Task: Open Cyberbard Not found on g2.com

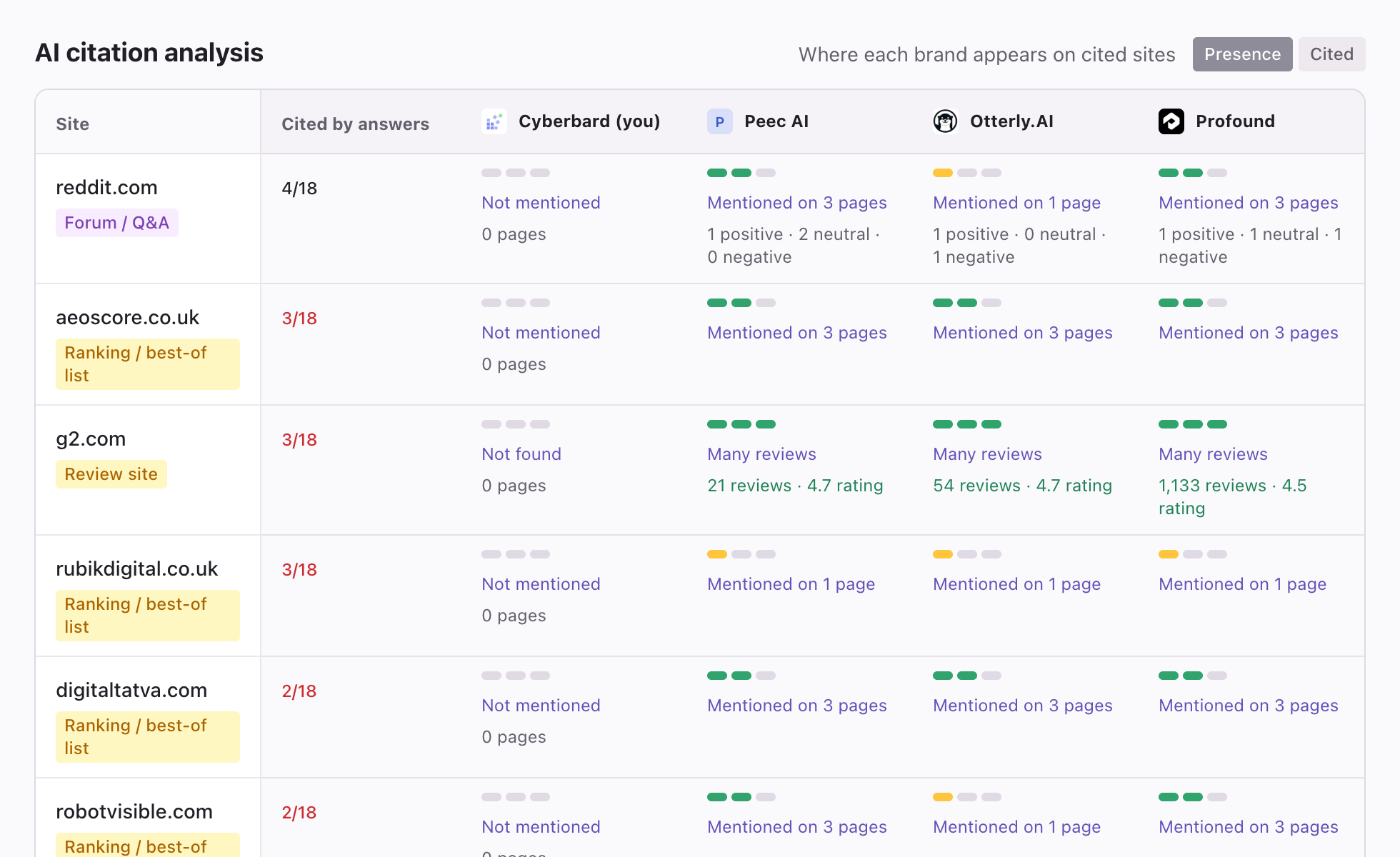Action: pyautogui.click(x=521, y=454)
